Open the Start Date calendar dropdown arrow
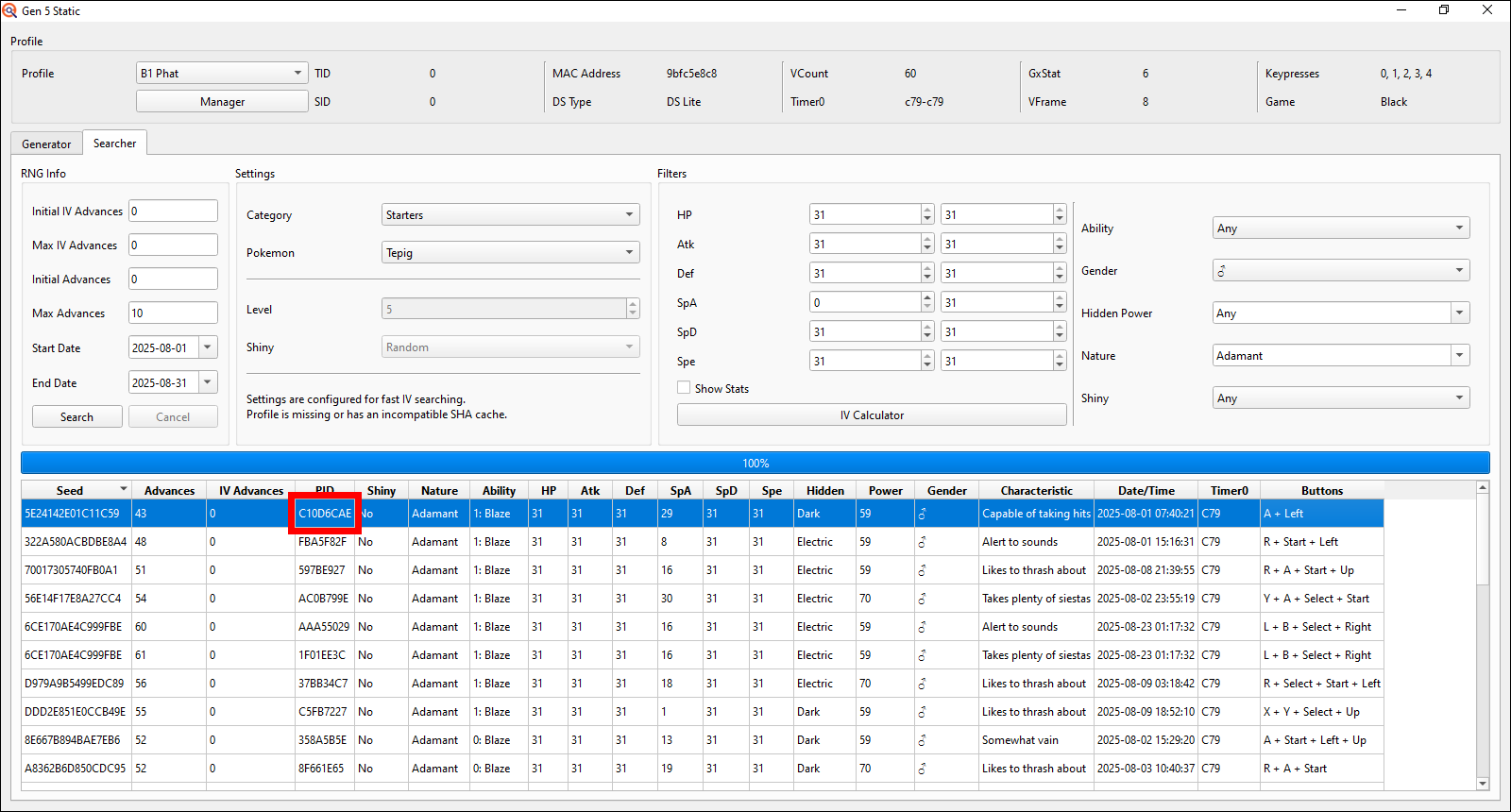The image size is (1511, 812). click(208, 347)
